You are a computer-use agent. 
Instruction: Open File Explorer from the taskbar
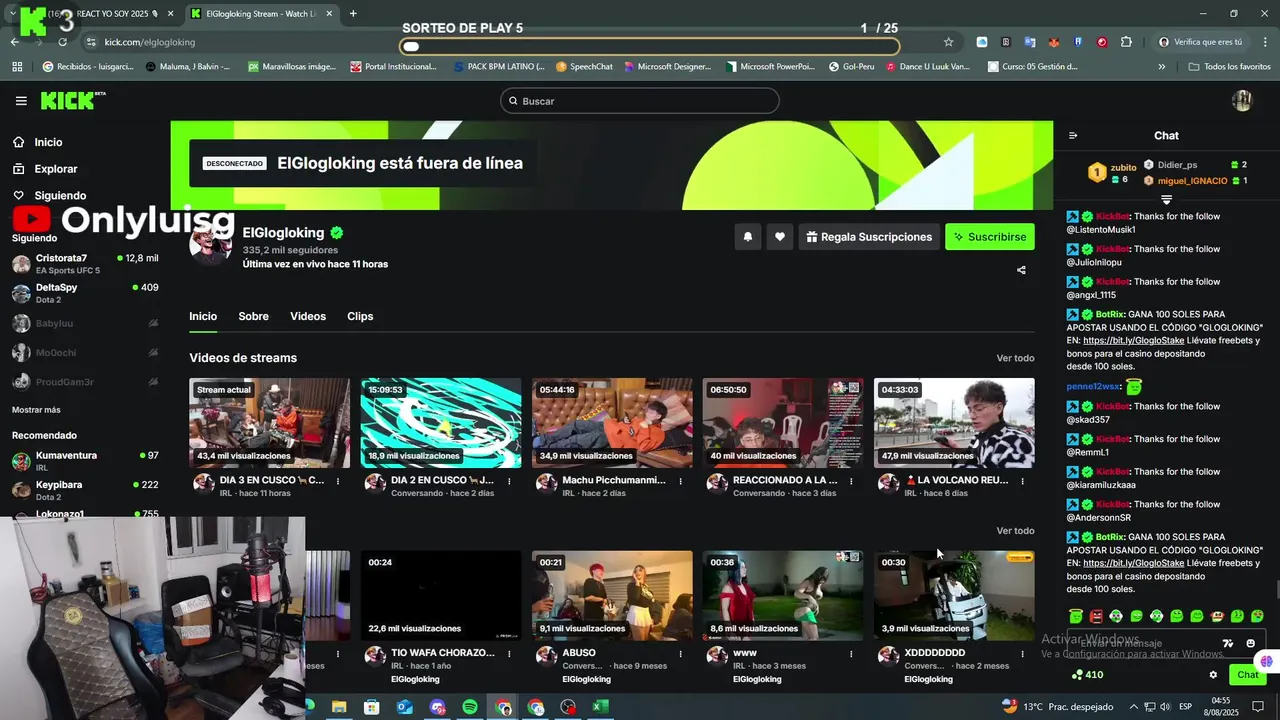click(x=339, y=707)
